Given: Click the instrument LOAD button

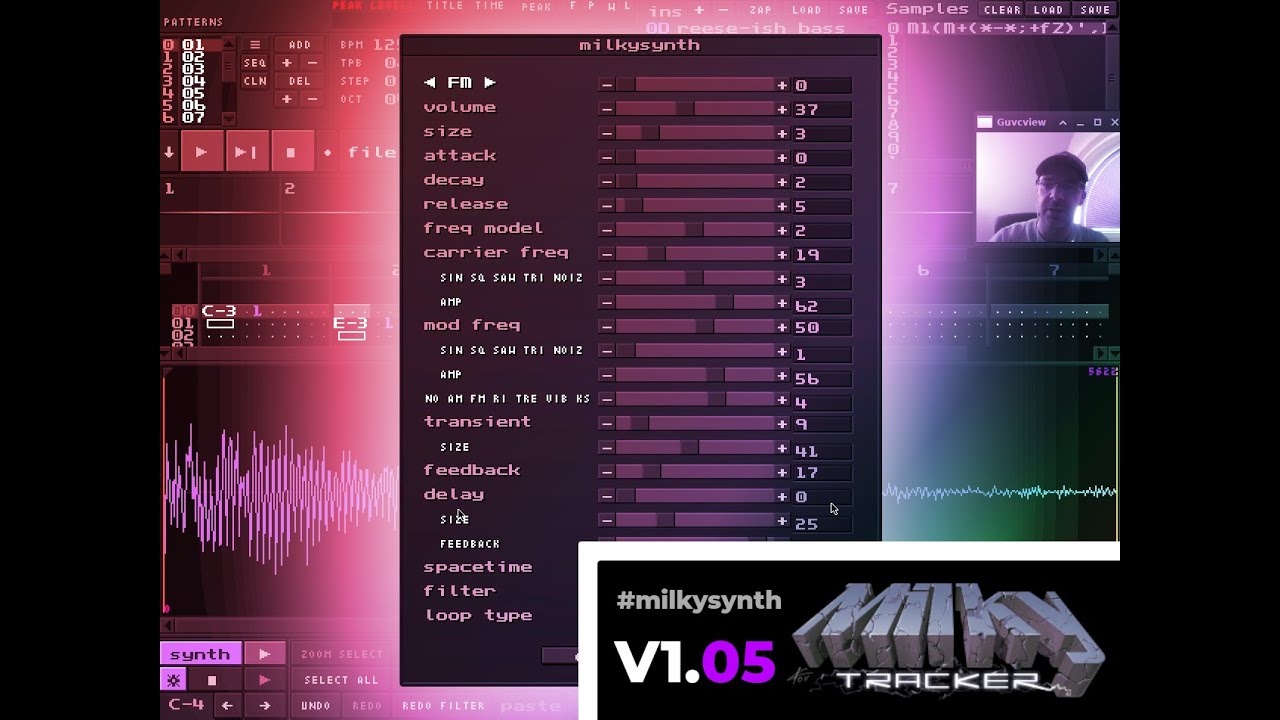Looking at the screenshot, I should click(x=807, y=10).
